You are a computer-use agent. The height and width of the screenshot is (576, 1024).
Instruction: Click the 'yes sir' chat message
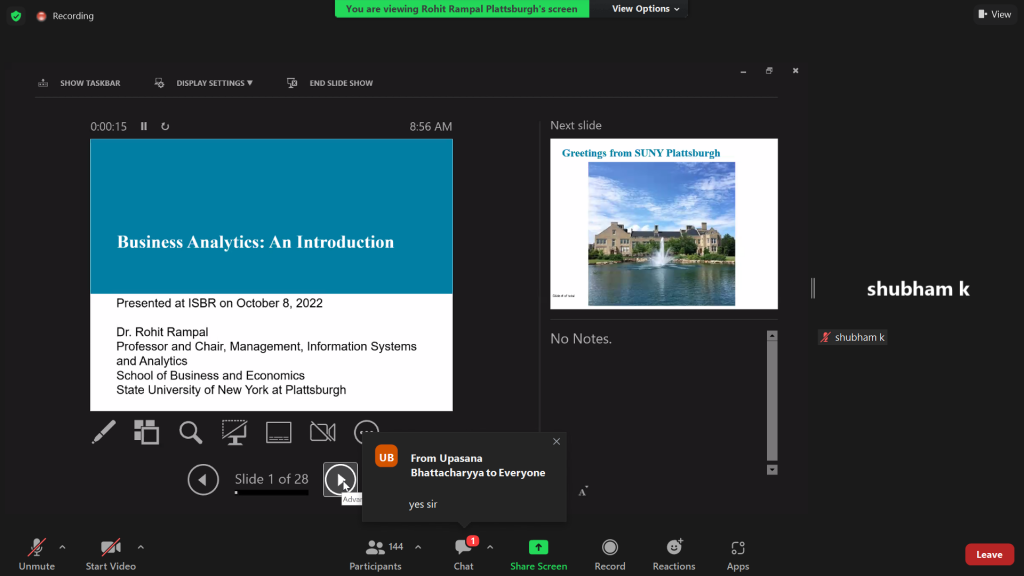423,504
